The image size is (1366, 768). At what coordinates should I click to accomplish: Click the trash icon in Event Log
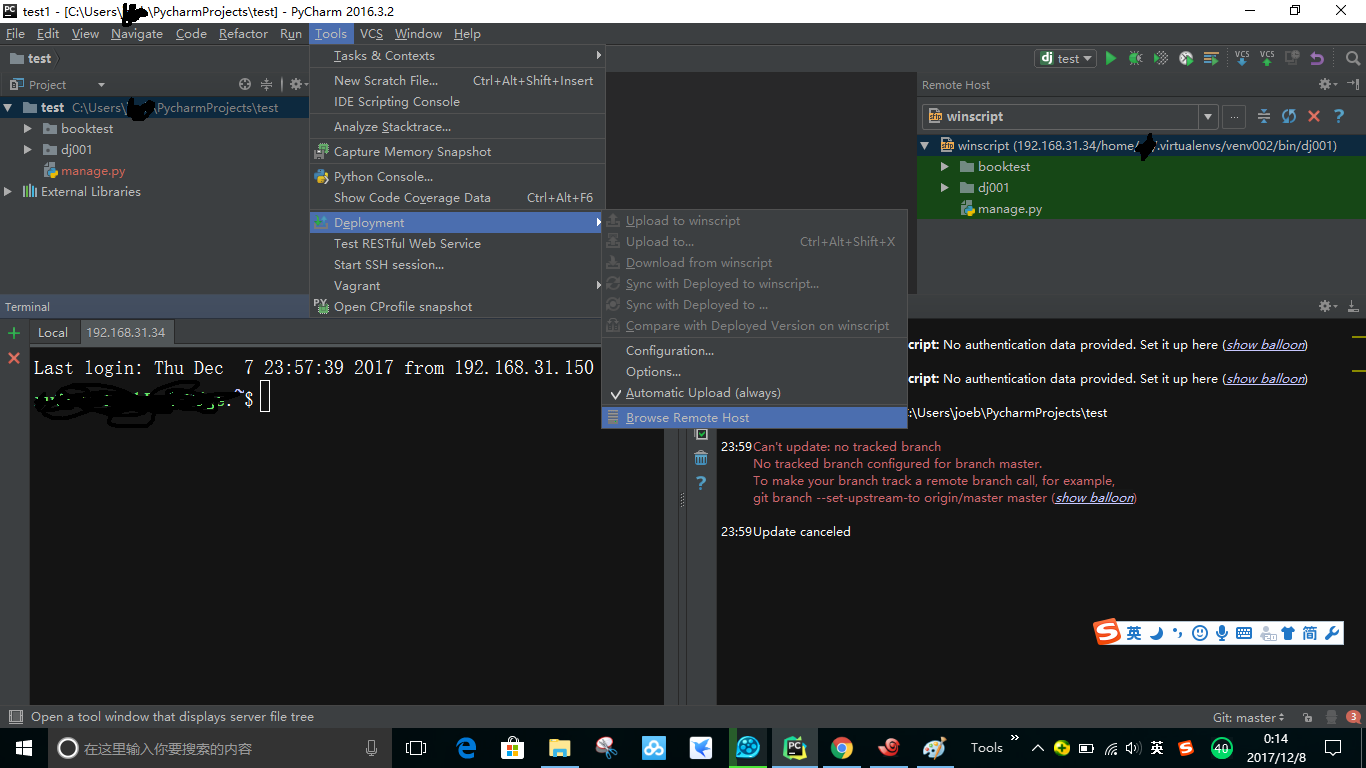click(701, 458)
